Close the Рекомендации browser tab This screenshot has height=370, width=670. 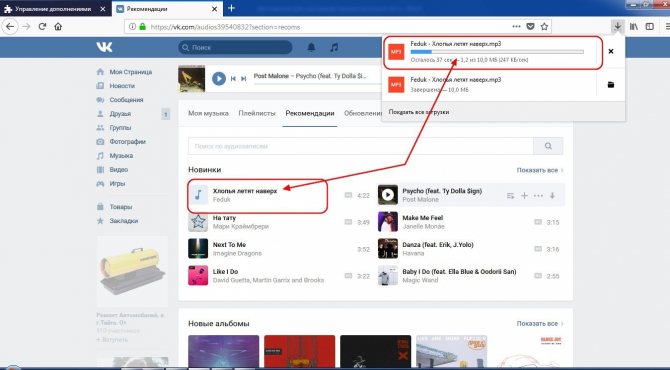[215, 9]
